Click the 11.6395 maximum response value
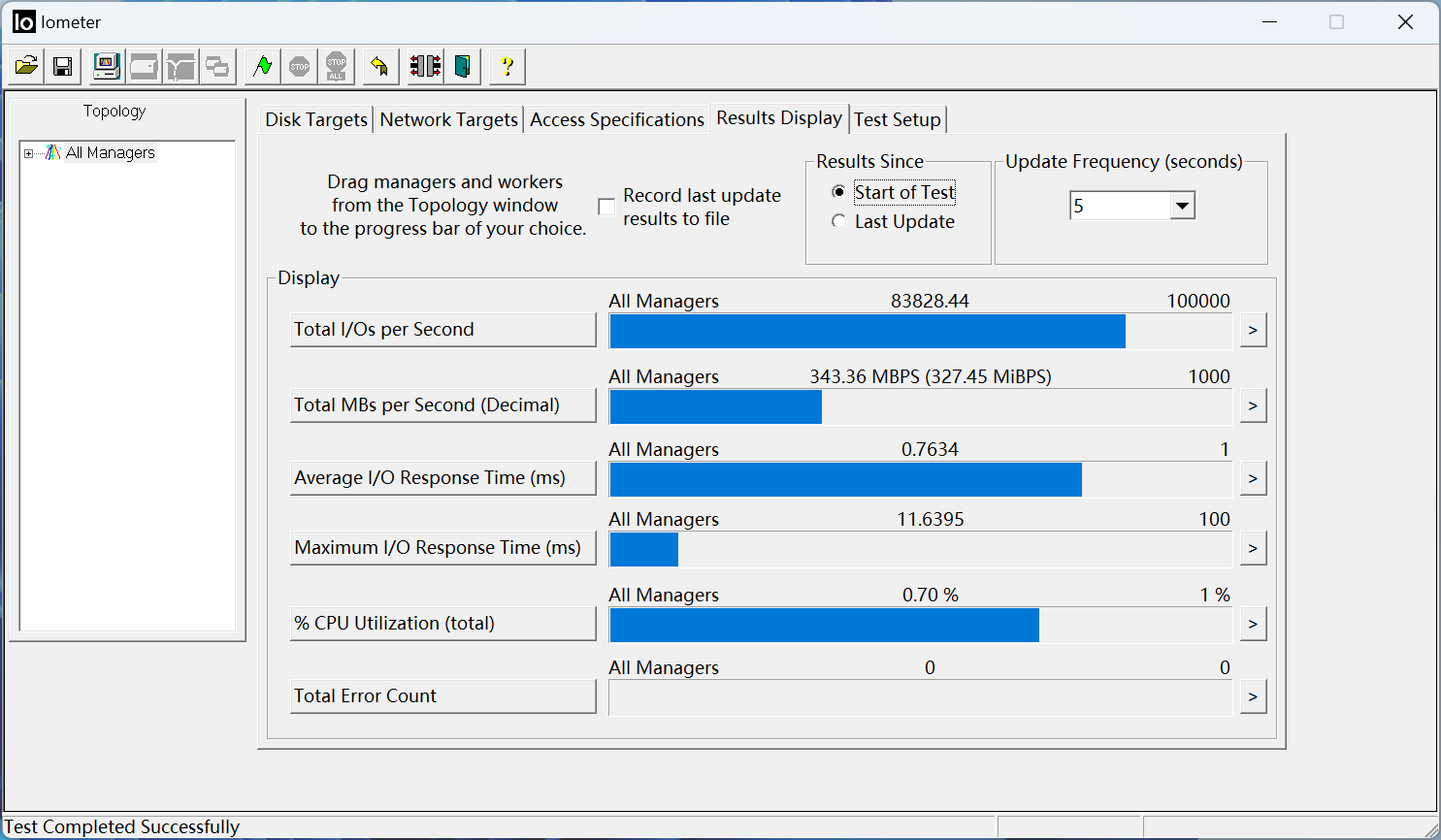The width and height of the screenshot is (1441, 840). (931, 519)
